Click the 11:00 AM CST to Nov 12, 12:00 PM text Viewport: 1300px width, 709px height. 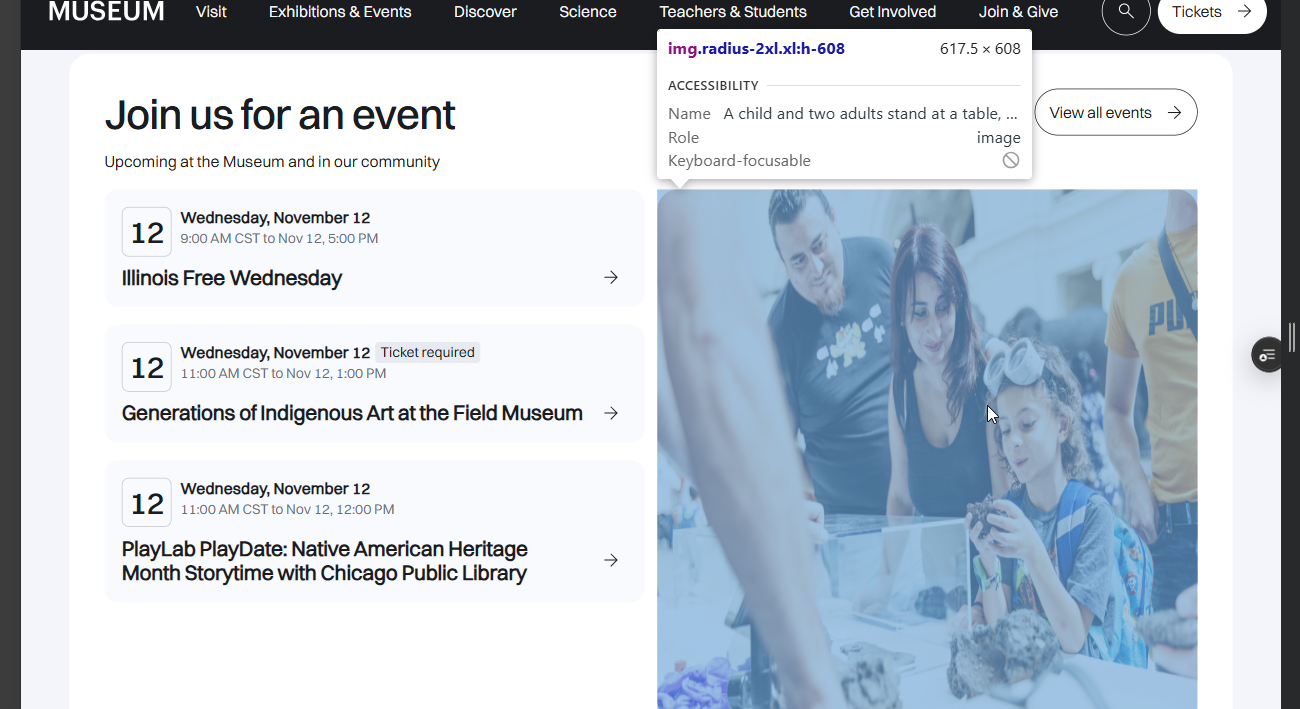[287, 509]
